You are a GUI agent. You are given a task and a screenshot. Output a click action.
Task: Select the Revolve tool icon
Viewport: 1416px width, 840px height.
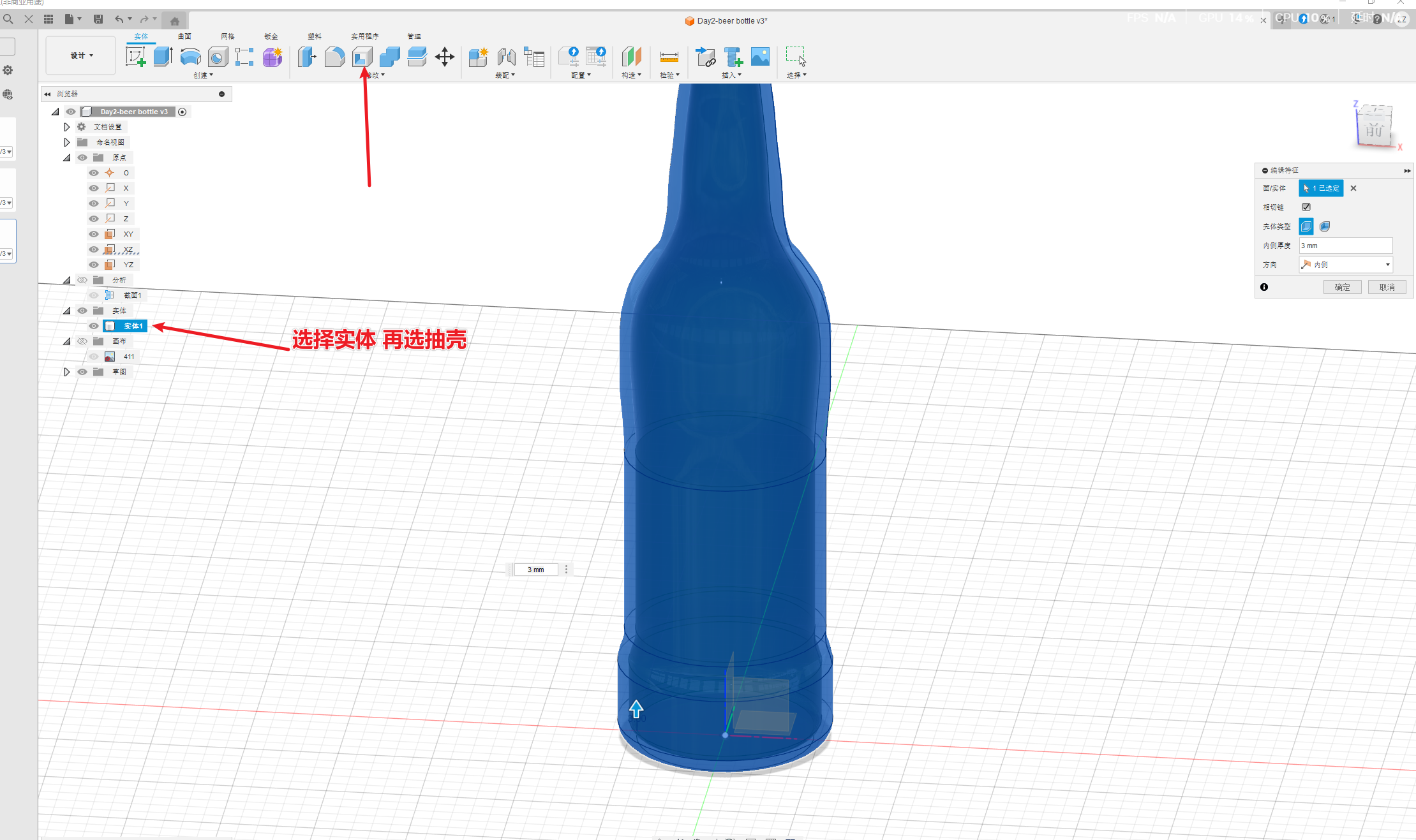[190, 57]
